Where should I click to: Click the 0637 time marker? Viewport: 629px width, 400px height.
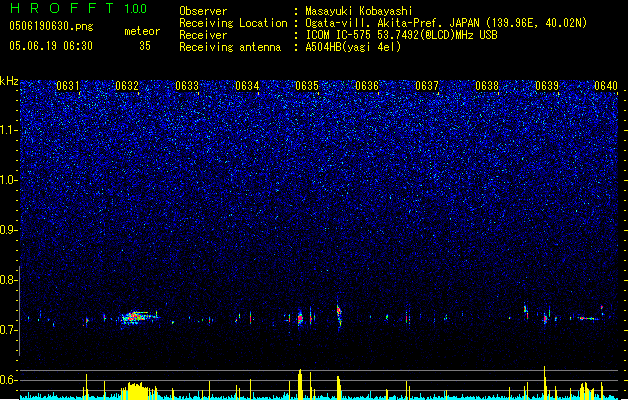(x=427, y=86)
